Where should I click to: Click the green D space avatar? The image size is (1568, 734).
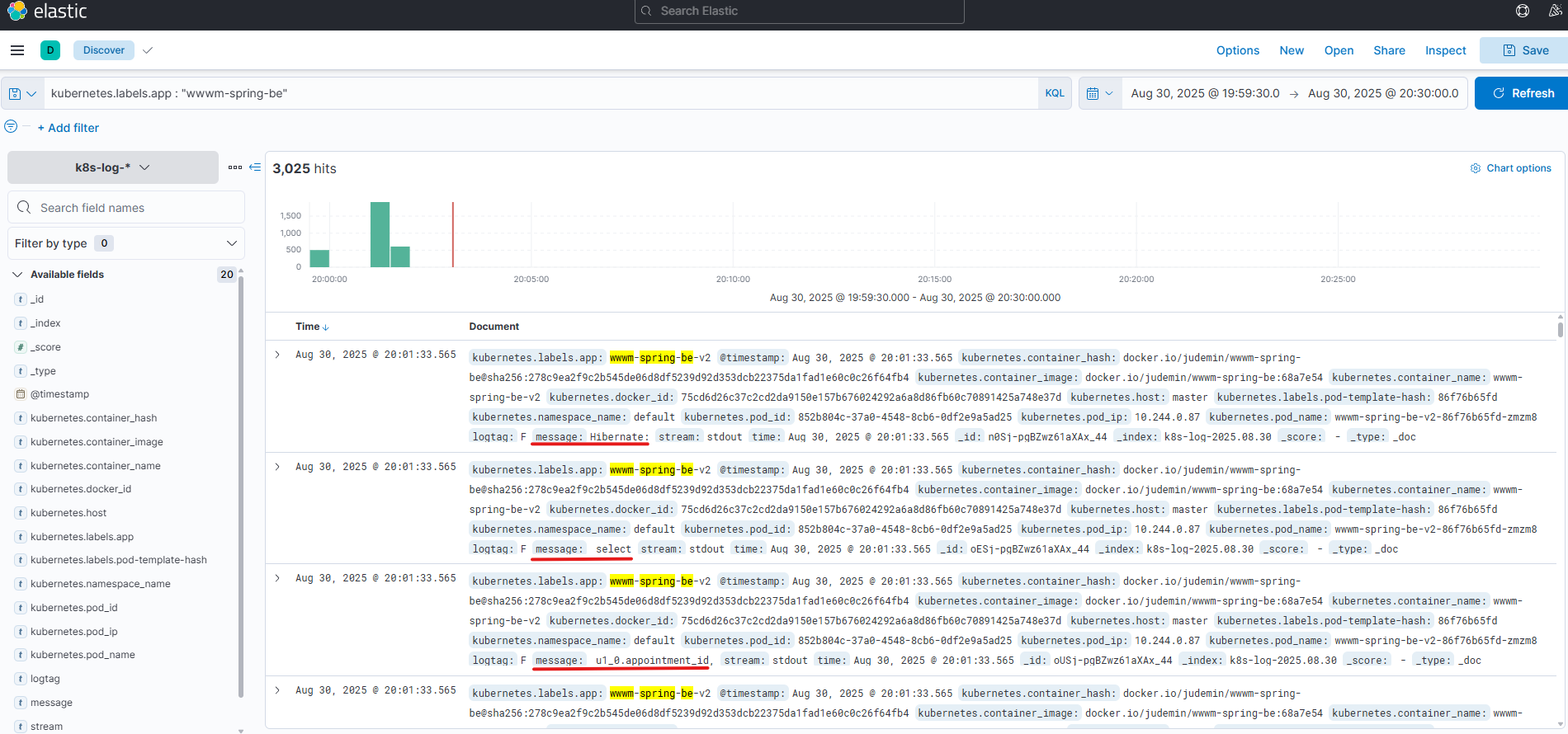50,50
